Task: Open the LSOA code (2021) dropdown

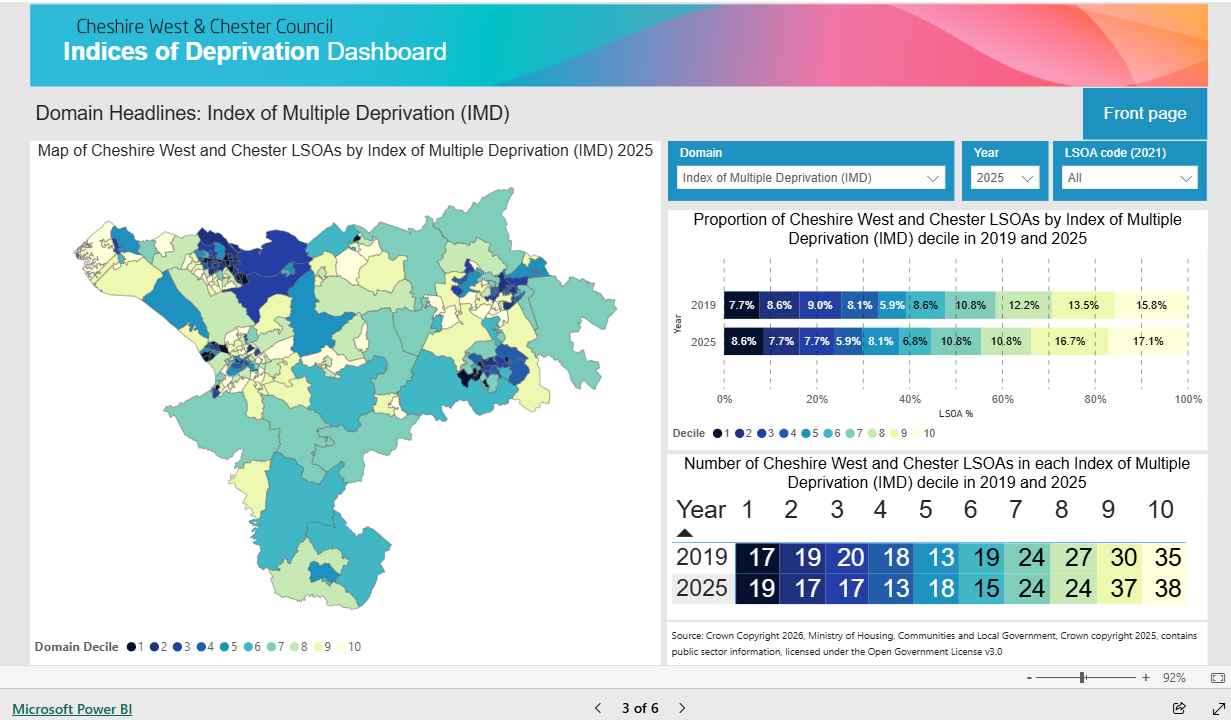Action: pyautogui.click(x=1130, y=178)
